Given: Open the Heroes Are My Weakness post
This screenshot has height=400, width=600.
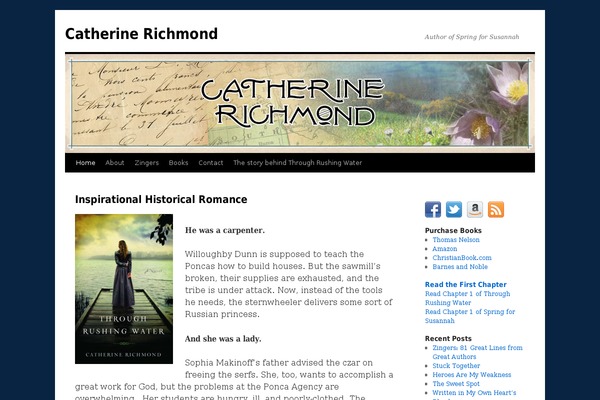Looking at the screenshot, I should [x=472, y=375].
